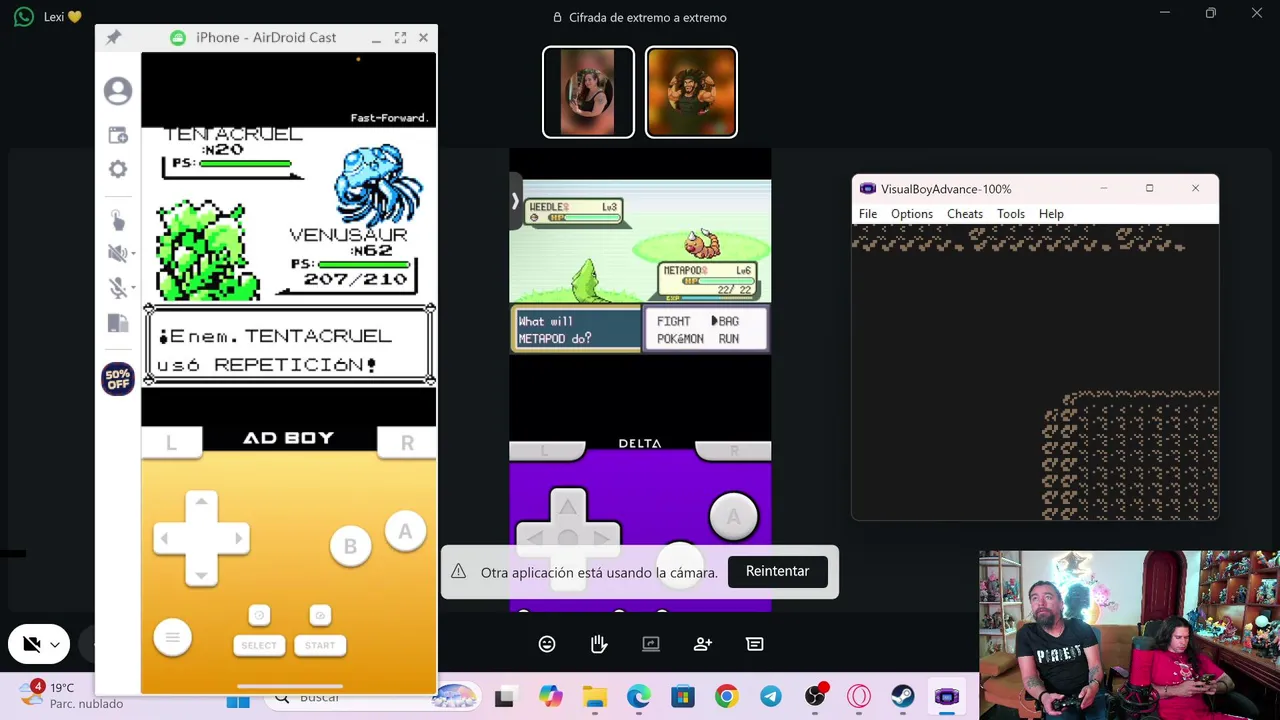Click the share screen icon

click(x=651, y=644)
